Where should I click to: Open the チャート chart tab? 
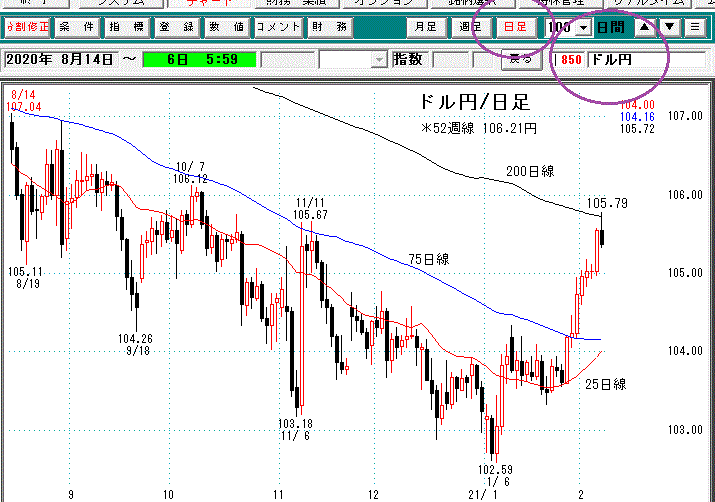click(x=209, y=3)
